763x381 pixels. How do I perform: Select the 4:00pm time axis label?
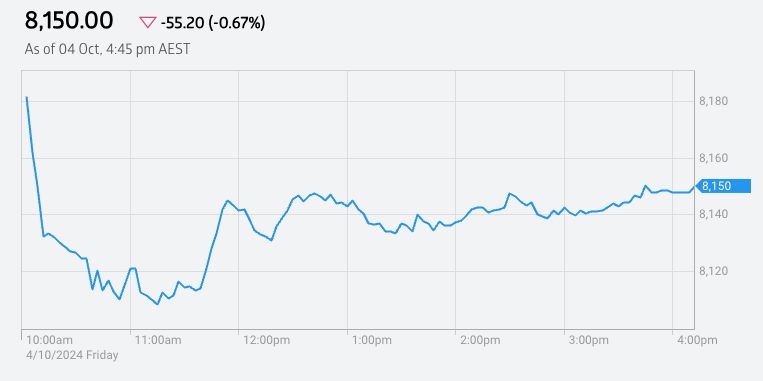pos(697,340)
